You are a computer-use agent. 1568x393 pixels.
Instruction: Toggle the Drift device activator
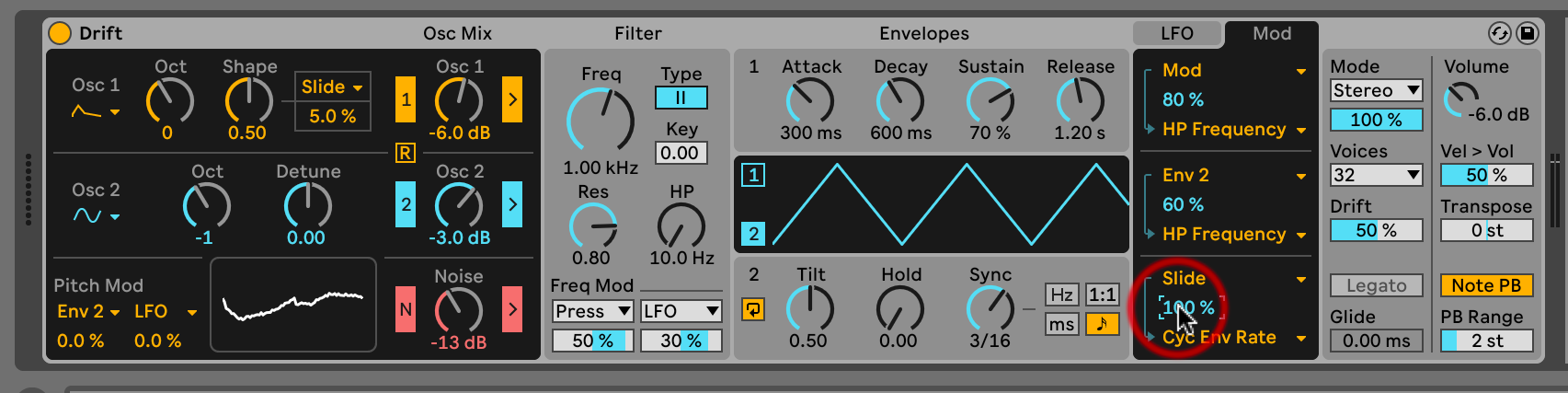60,33
